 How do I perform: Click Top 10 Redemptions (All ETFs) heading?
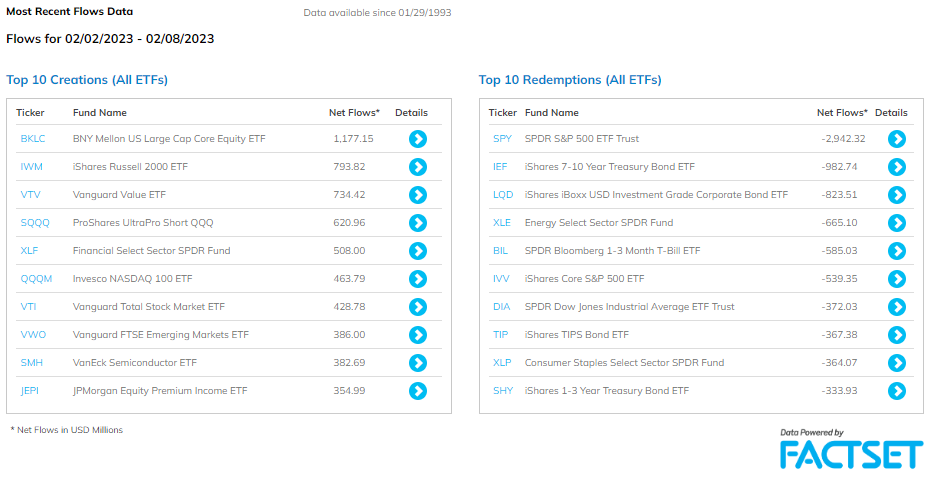(570, 80)
